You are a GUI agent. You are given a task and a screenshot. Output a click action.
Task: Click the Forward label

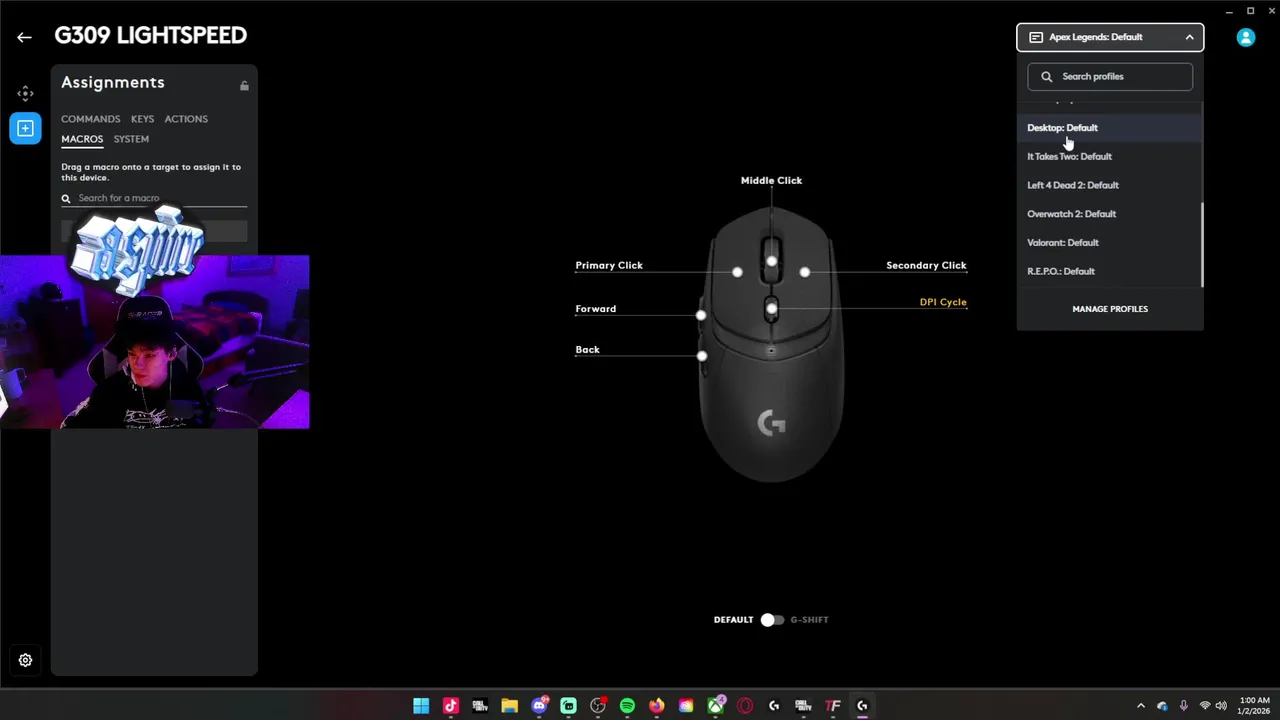(596, 309)
